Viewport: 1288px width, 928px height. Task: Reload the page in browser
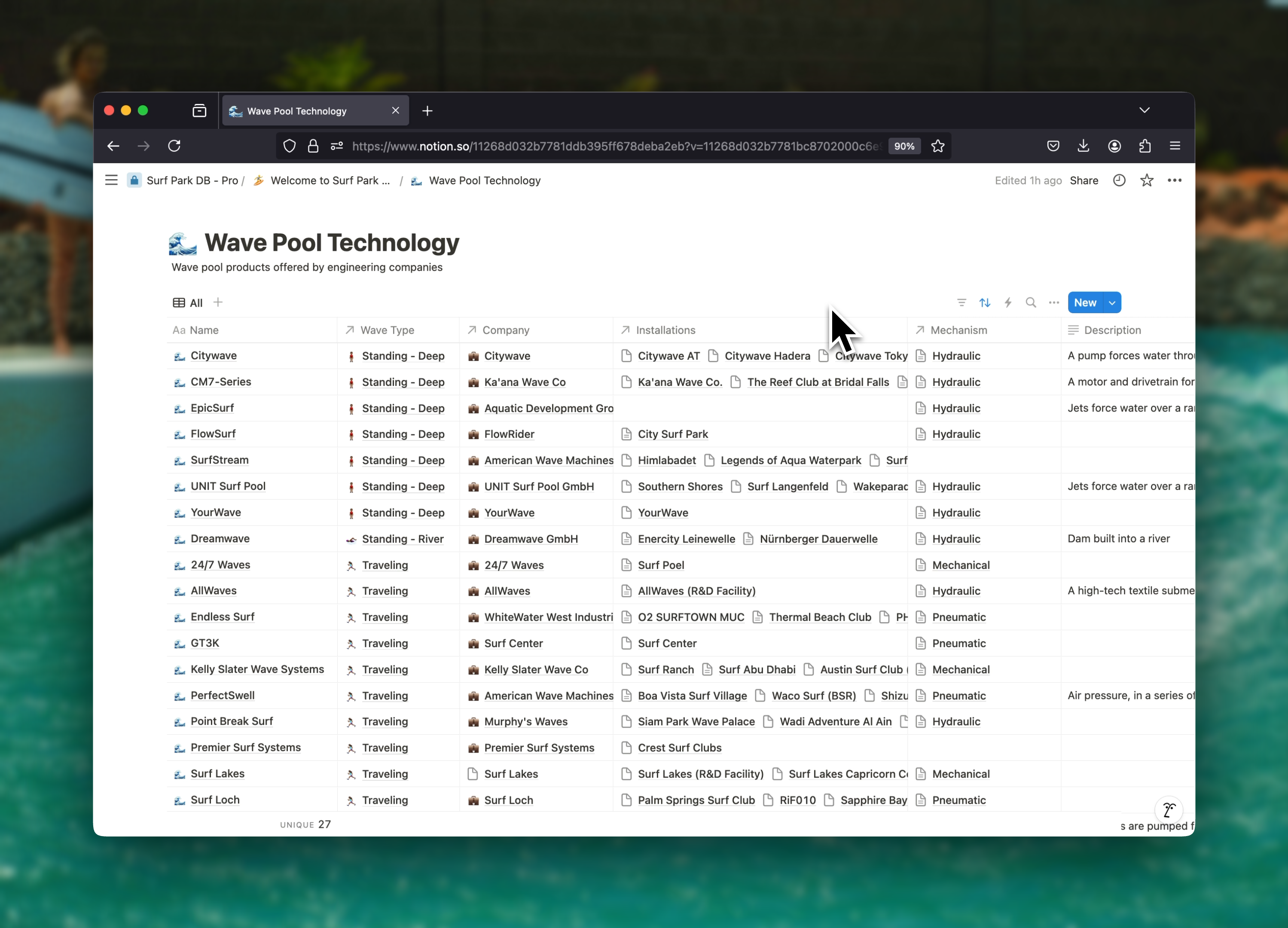pyautogui.click(x=174, y=146)
